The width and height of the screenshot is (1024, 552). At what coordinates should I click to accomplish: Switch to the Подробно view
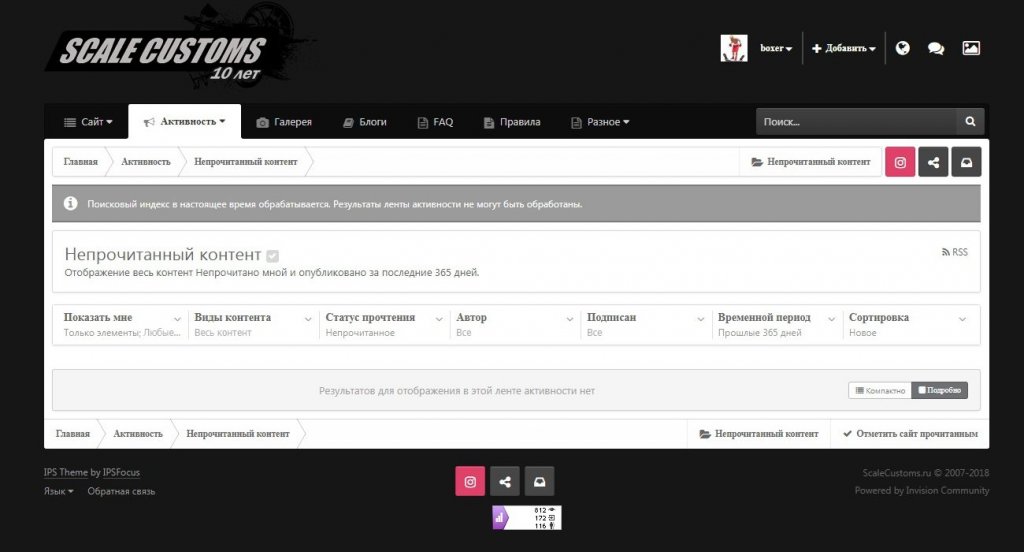coord(939,391)
